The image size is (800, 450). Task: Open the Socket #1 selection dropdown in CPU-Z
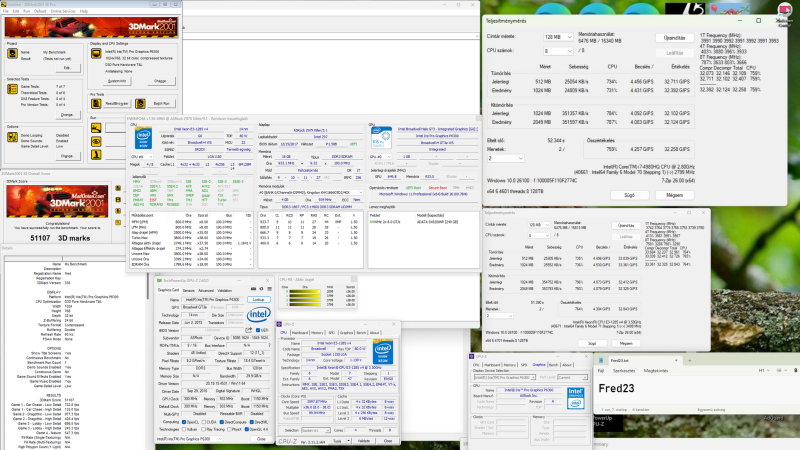click(315, 431)
